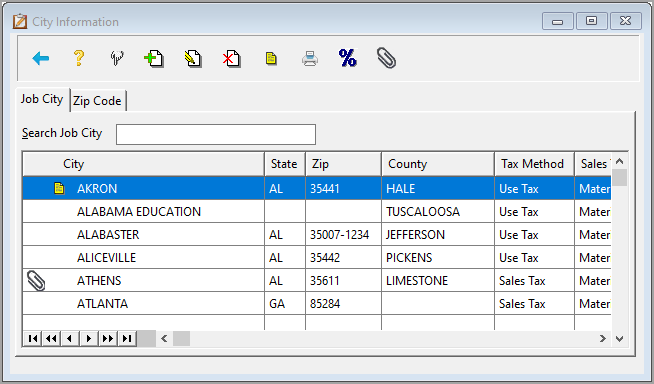This screenshot has width=654, height=384.
Task: Select the ALABASTER city row
Action: 317,235
